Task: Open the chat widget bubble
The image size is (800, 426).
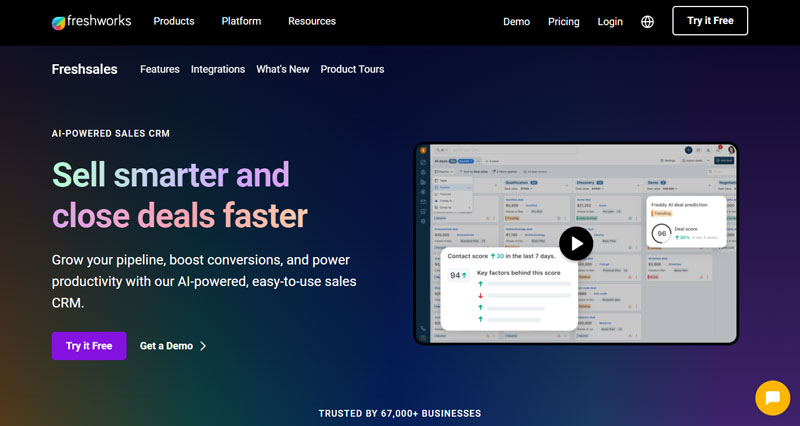Action: (772, 398)
